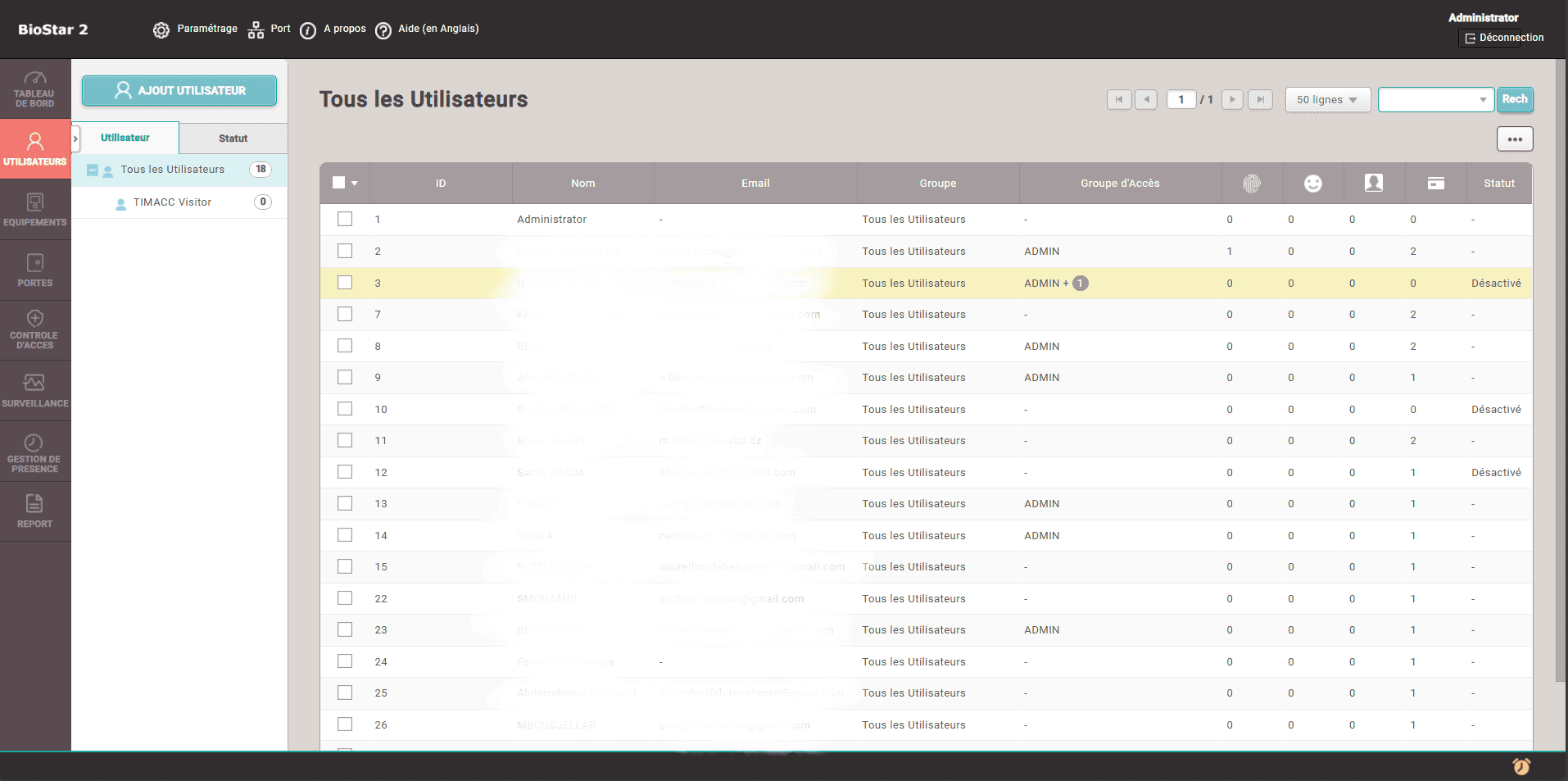Switch to the Statut tab
This screenshot has width=1568, height=781.
click(x=232, y=138)
